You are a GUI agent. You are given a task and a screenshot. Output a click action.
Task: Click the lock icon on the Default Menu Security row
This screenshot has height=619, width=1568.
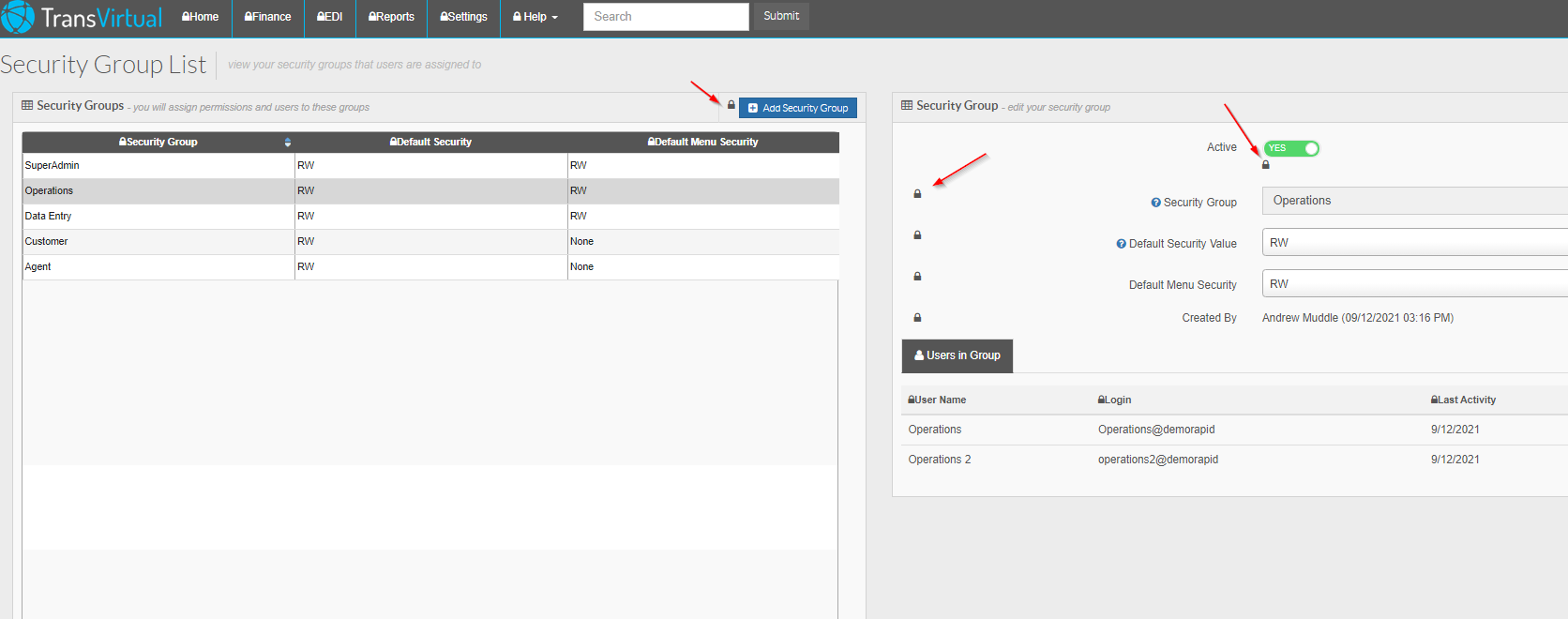[917, 277]
